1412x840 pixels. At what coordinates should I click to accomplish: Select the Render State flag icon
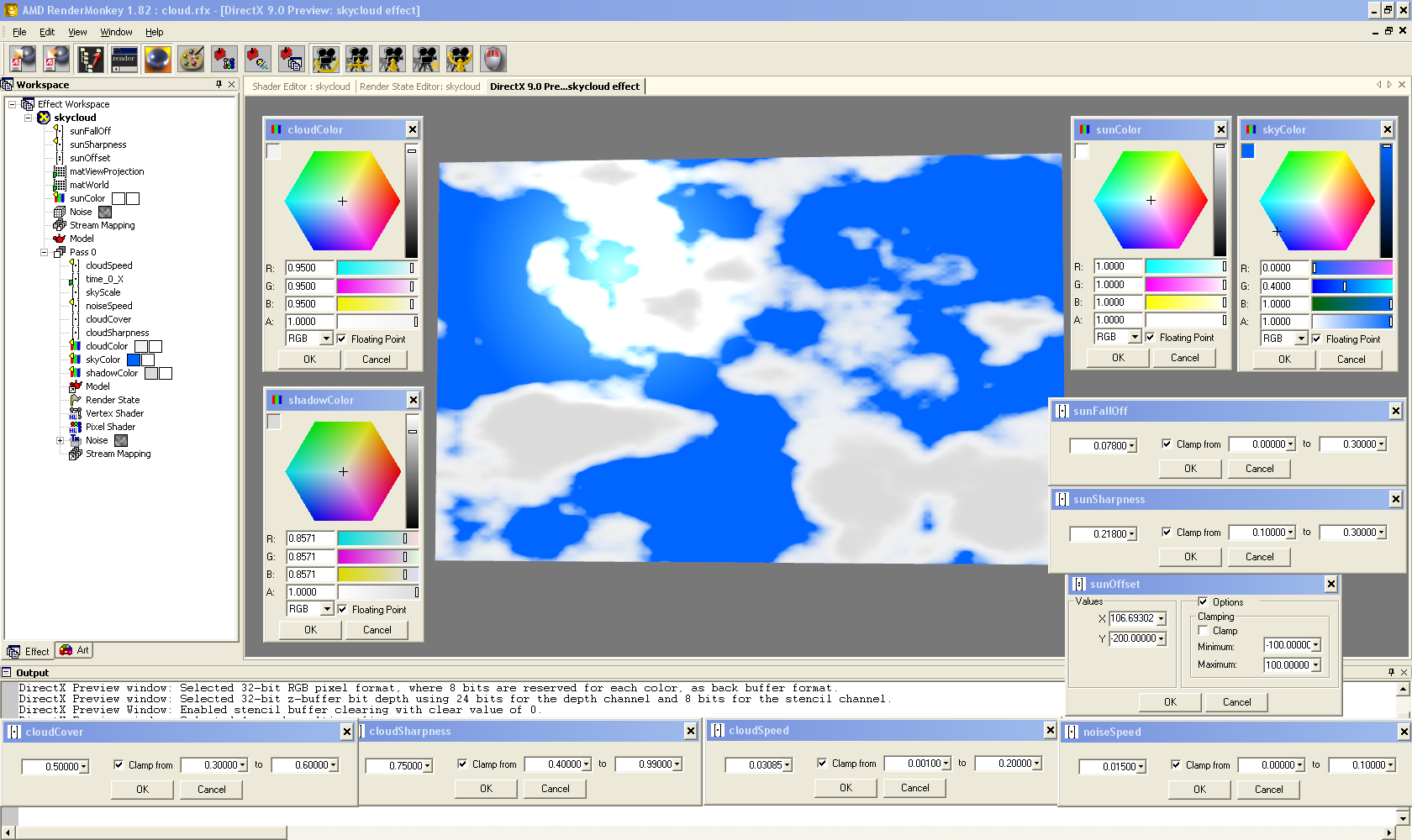[76, 400]
